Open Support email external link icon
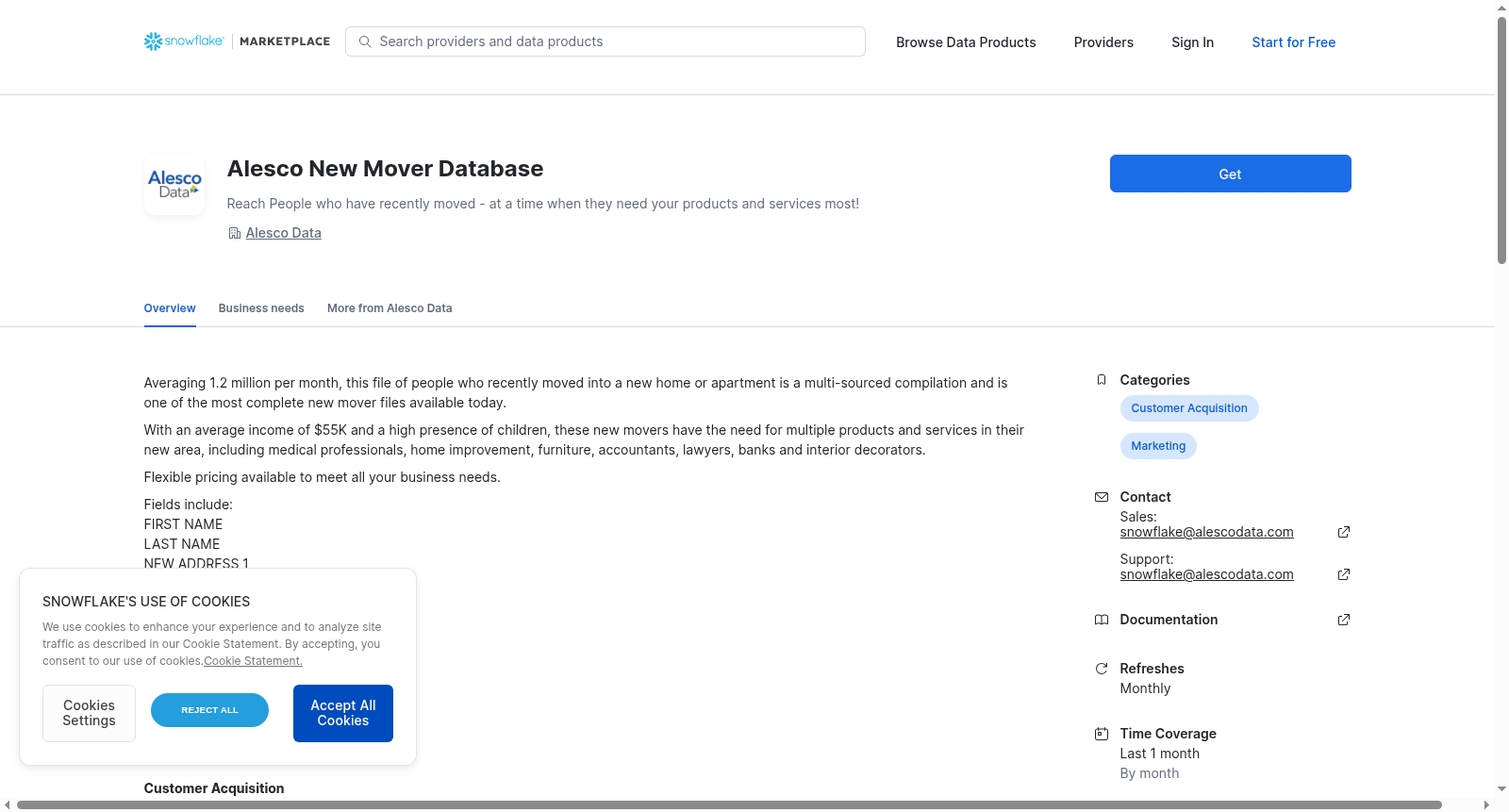The height and width of the screenshot is (812, 1509). point(1344,574)
